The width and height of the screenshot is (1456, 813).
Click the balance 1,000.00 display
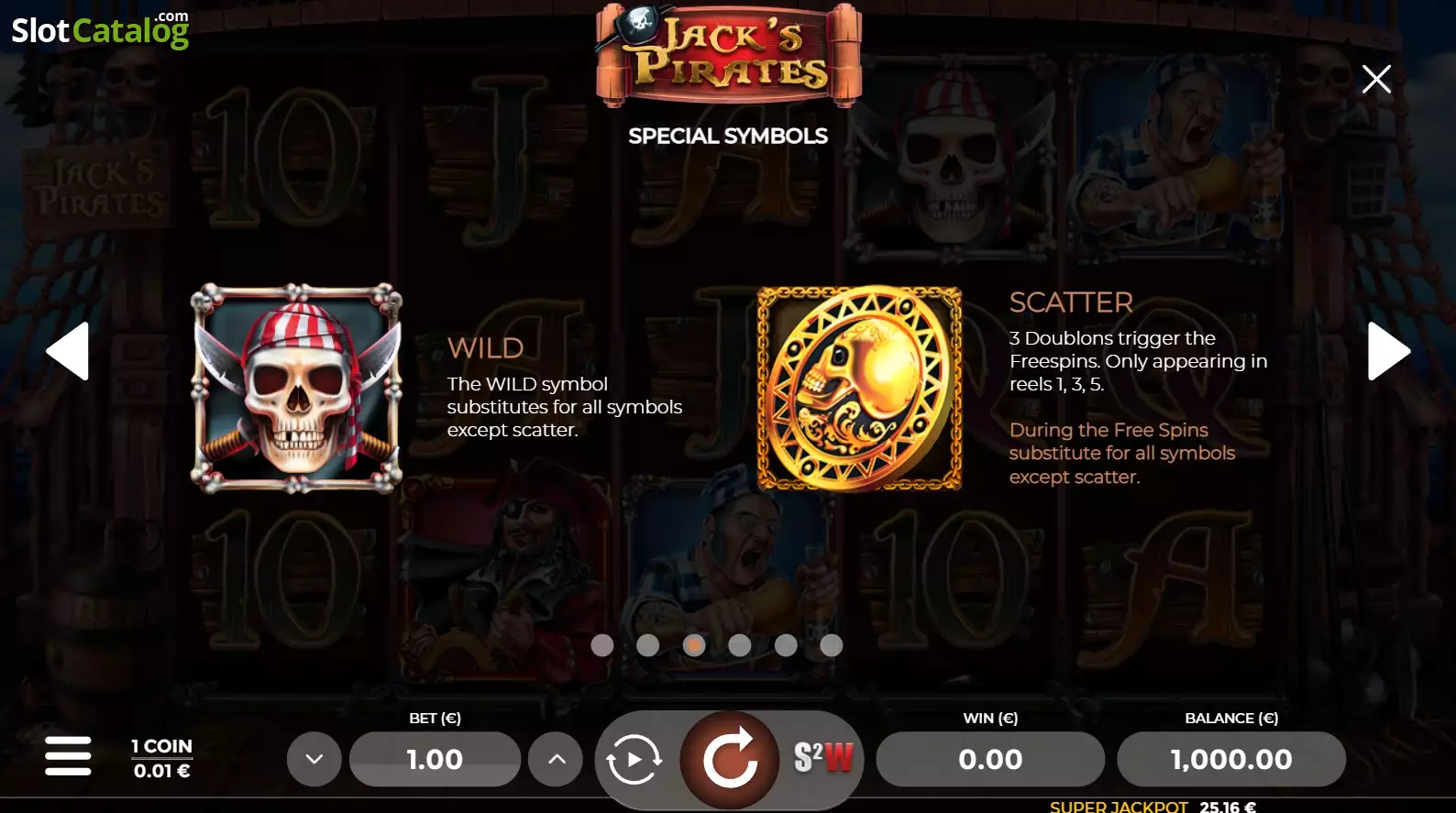coord(1231,759)
